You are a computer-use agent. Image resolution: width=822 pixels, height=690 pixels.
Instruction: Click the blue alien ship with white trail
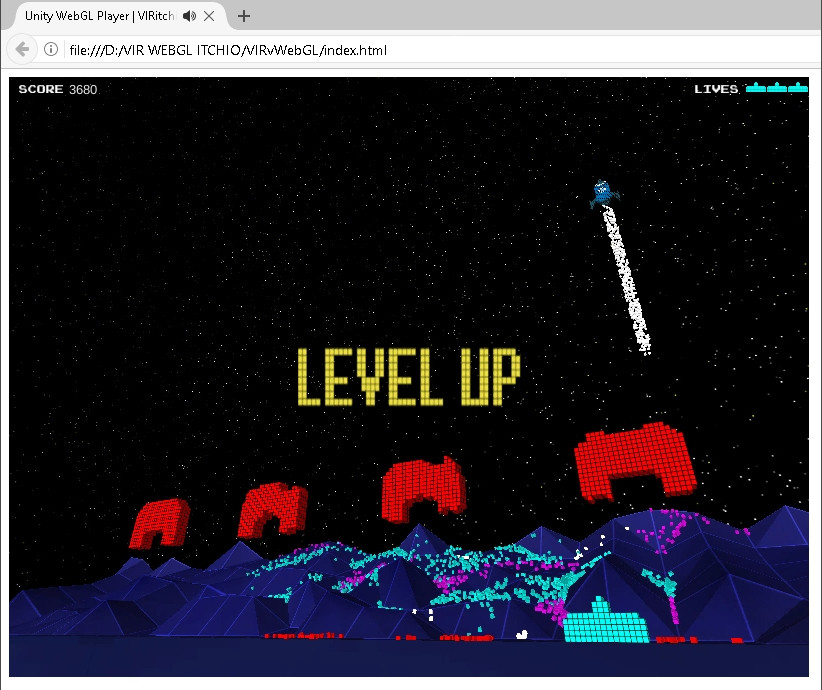pos(603,193)
